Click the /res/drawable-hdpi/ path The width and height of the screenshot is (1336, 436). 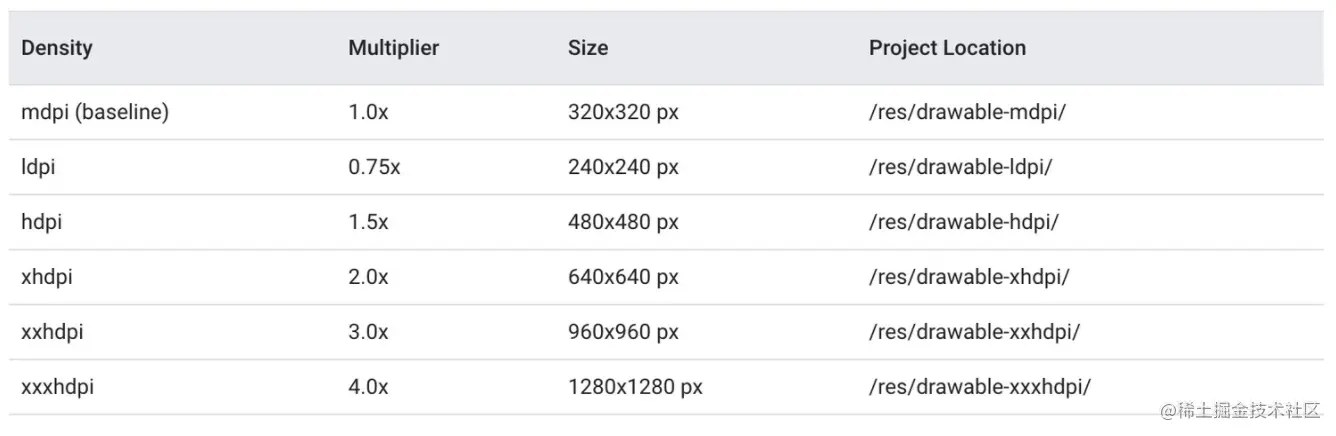[963, 223]
